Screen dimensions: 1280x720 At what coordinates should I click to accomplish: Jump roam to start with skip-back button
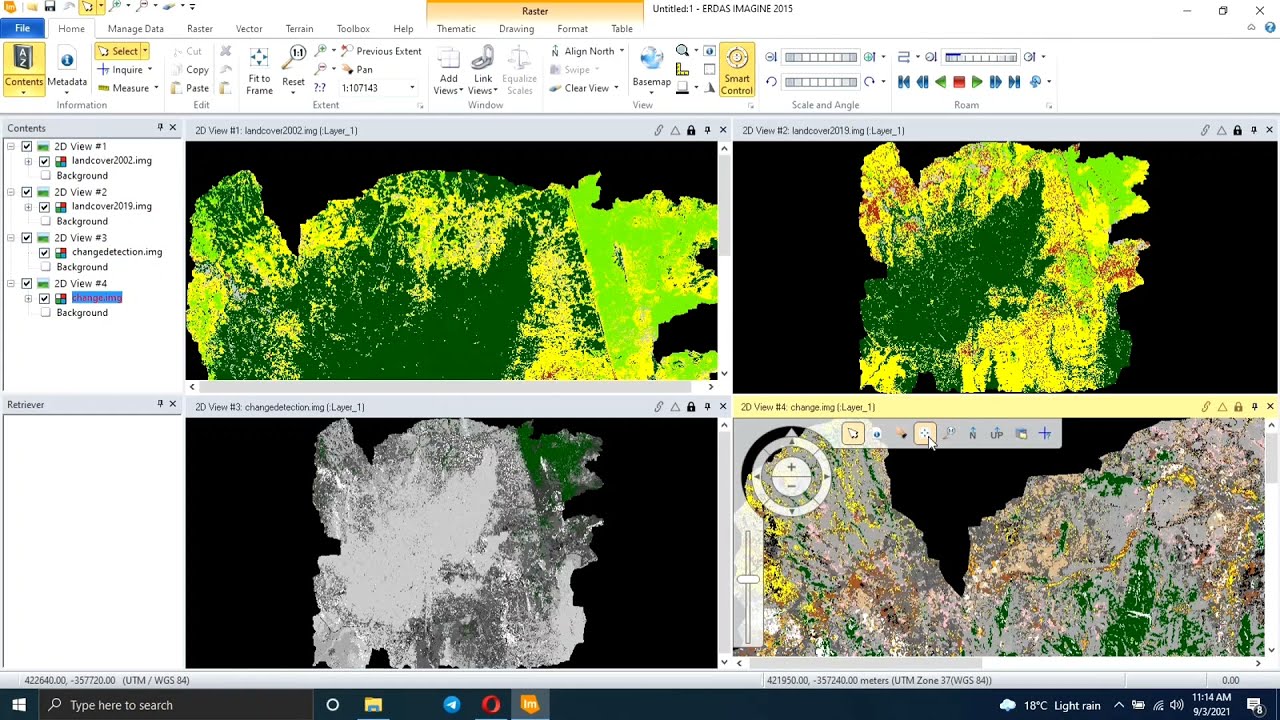pos(904,82)
